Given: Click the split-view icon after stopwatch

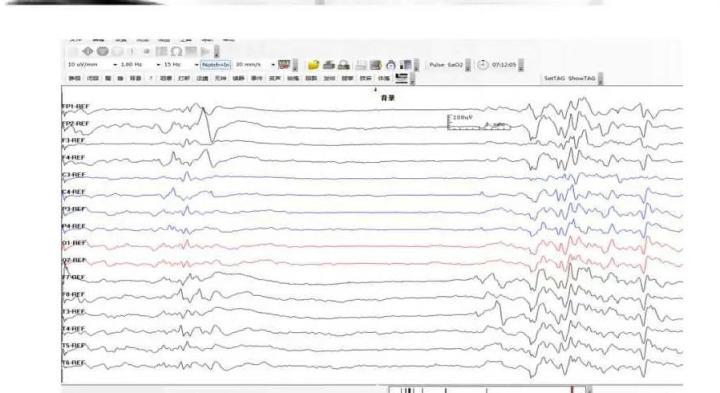Looking at the screenshot, I should point(405,65).
